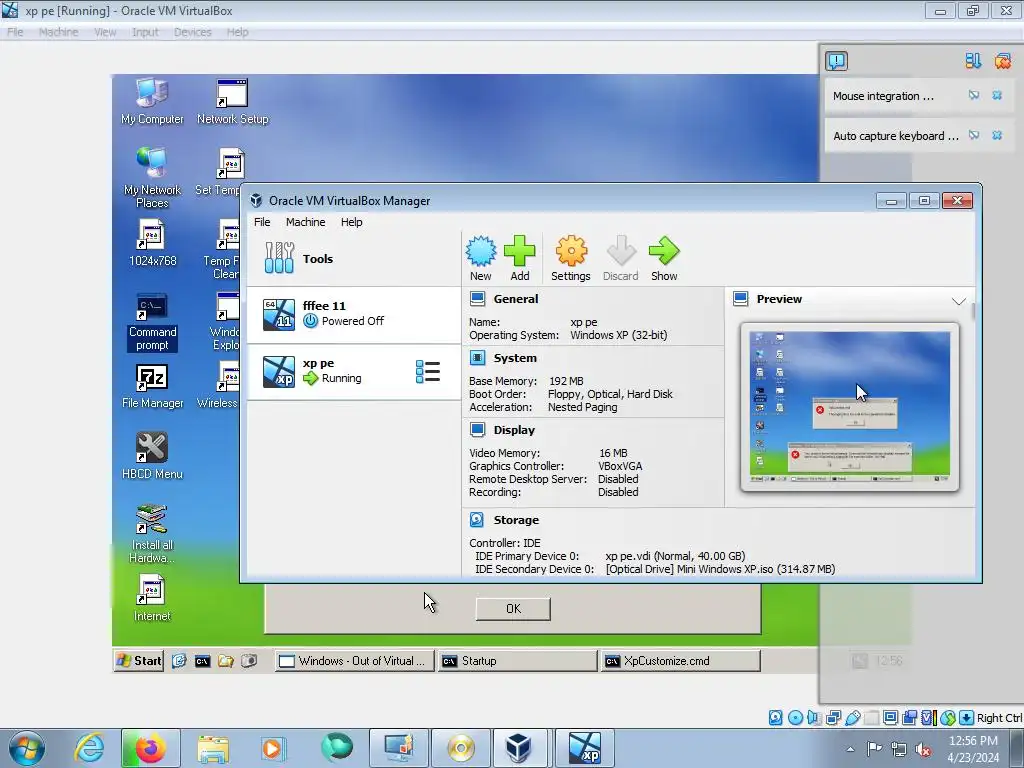Switch to Windows - Out of Virtual taskbar item

[353, 661]
